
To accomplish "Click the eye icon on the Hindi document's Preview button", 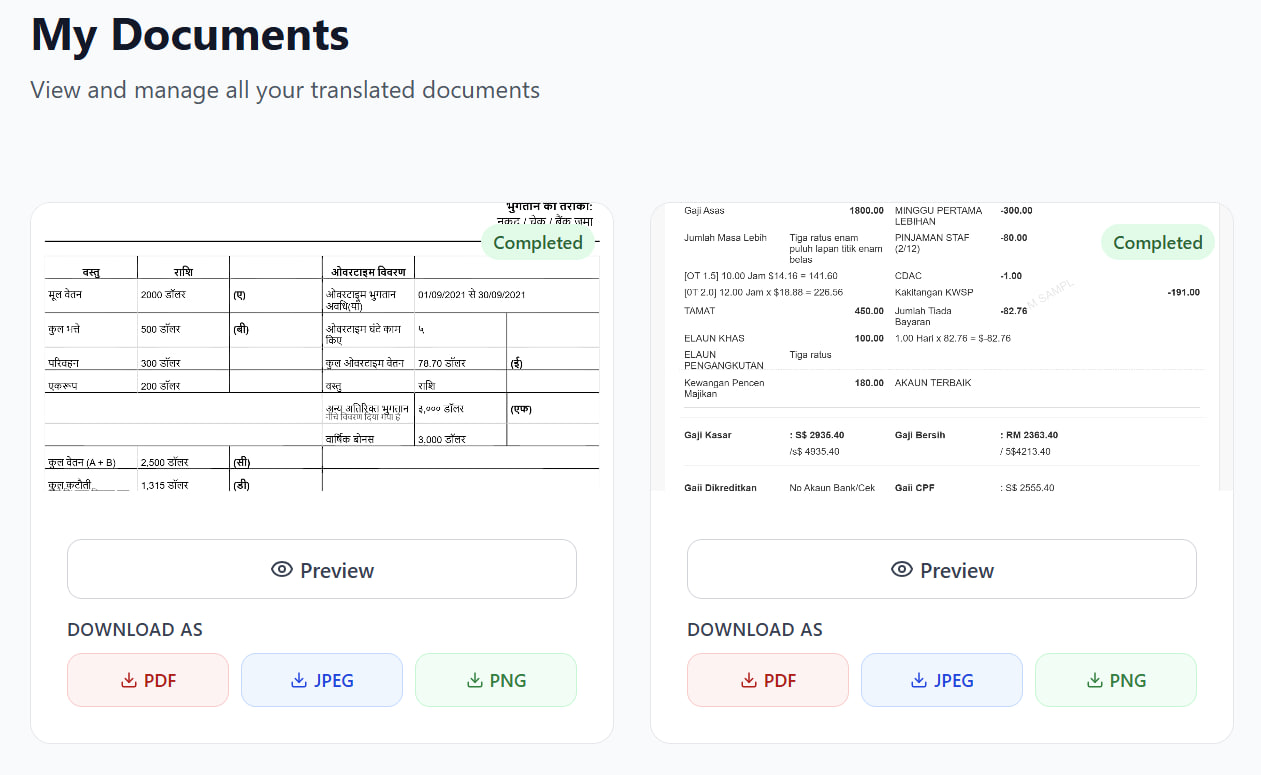I will pos(282,569).
